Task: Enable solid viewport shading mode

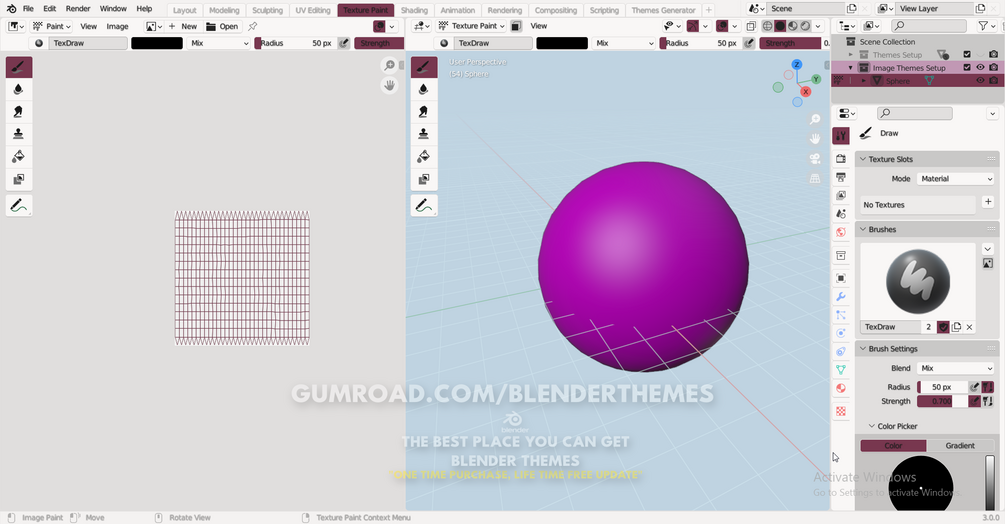Action: click(780, 26)
